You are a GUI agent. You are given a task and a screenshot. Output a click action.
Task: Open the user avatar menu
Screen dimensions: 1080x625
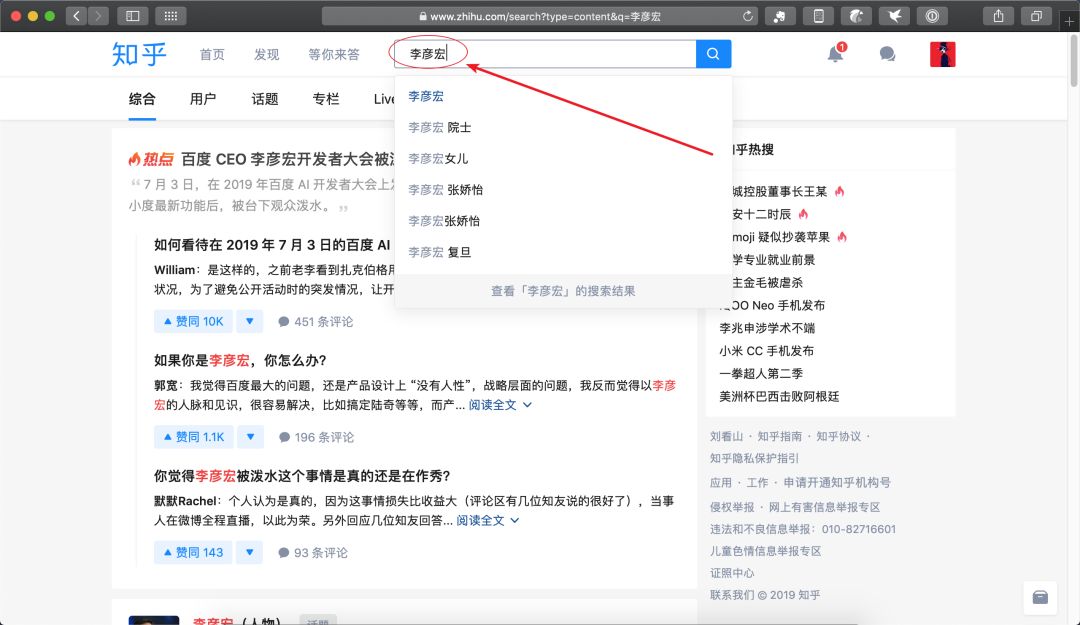point(942,54)
